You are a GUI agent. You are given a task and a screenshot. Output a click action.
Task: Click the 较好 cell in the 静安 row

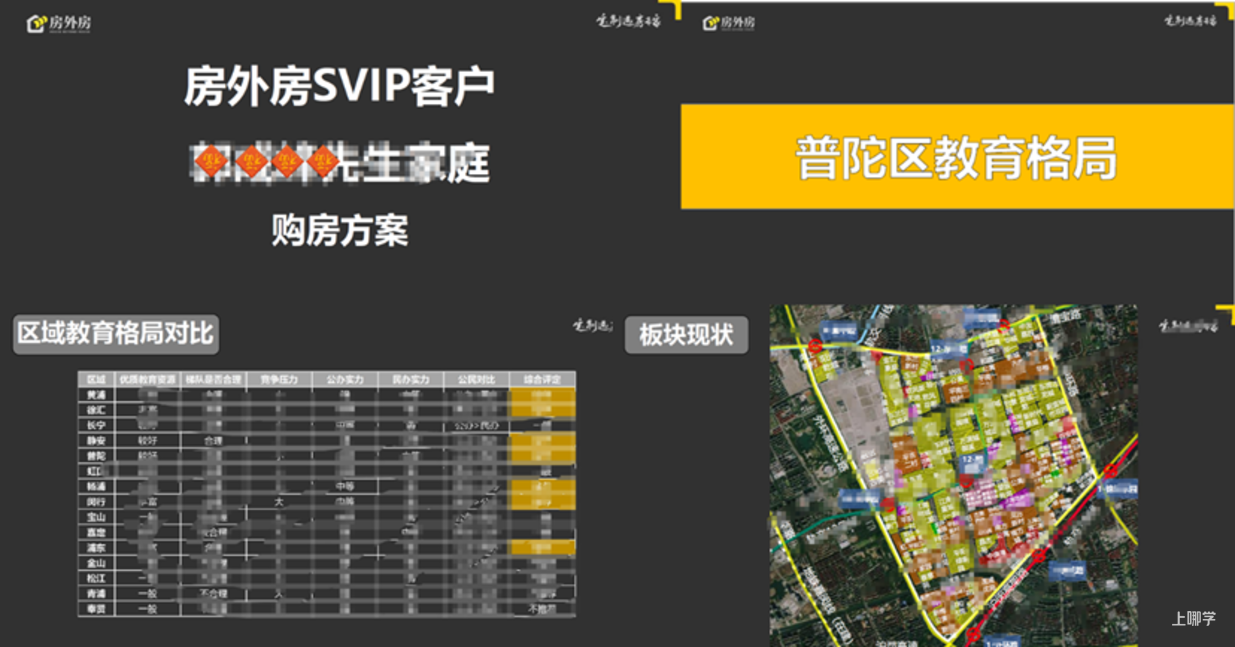146,441
